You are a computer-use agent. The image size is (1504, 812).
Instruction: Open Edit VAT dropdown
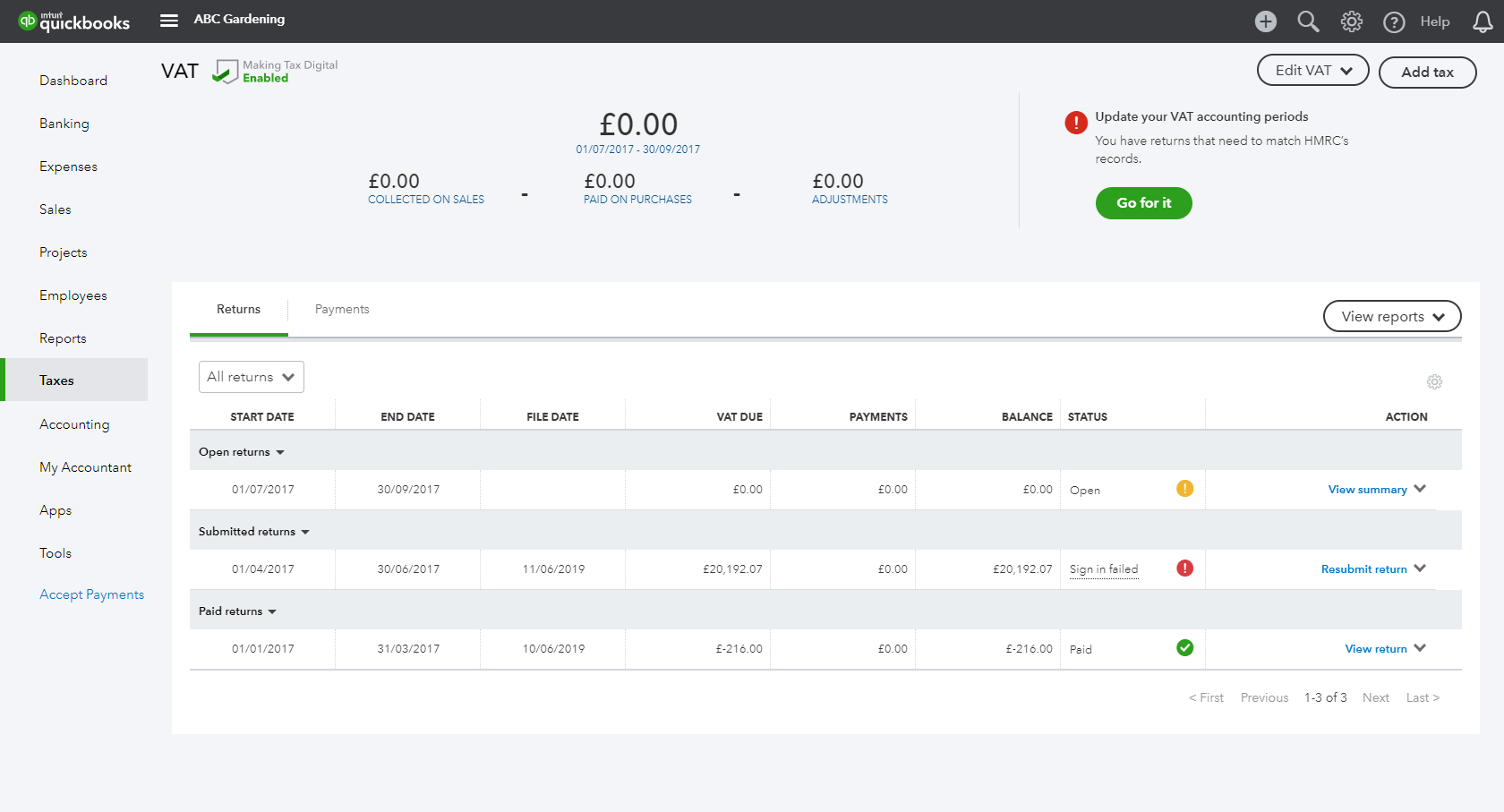pyautogui.click(x=1312, y=71)
